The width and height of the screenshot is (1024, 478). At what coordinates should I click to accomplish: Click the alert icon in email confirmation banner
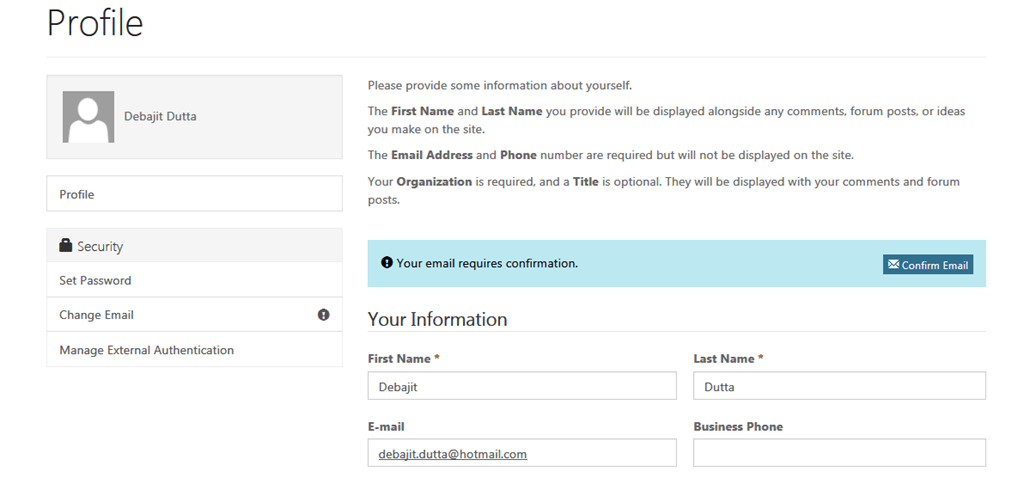point(387,263)
